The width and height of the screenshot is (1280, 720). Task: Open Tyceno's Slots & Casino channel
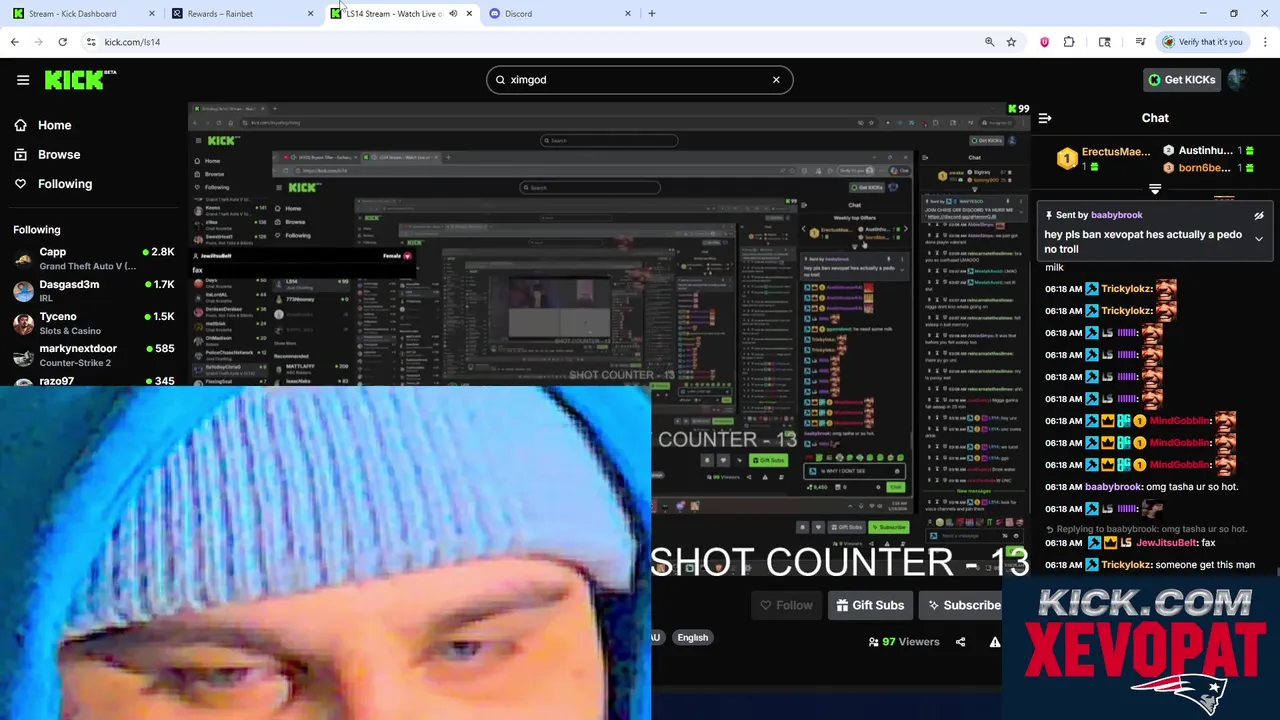click(93, 322)
